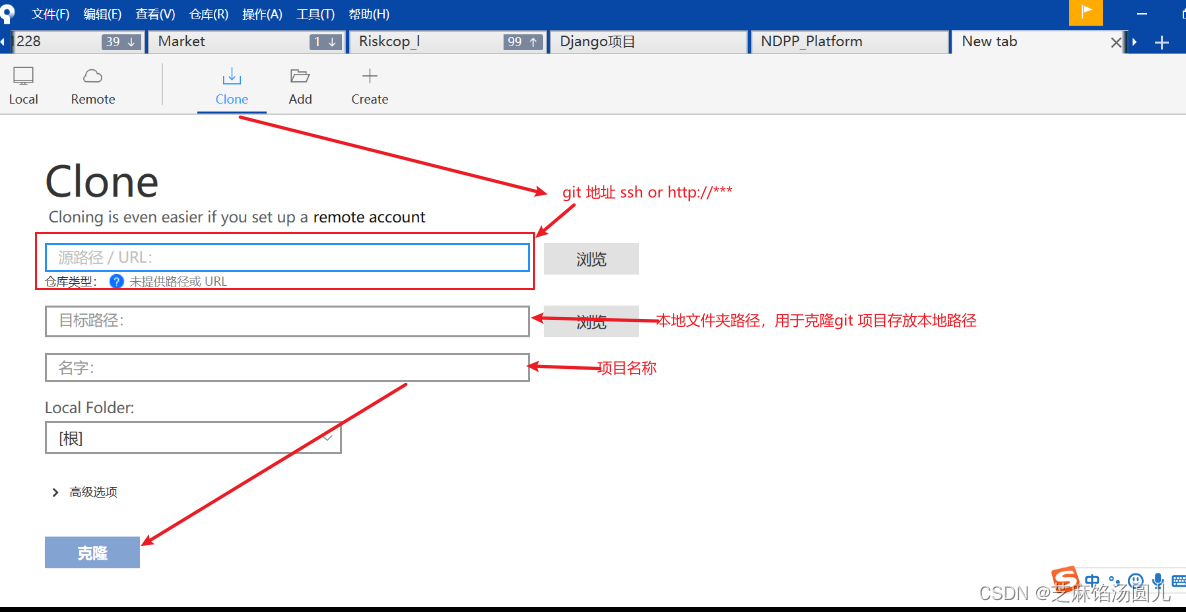1186x612 pixels.
Task: Click the voice input microphone icon
Action: click(1157, 580)
